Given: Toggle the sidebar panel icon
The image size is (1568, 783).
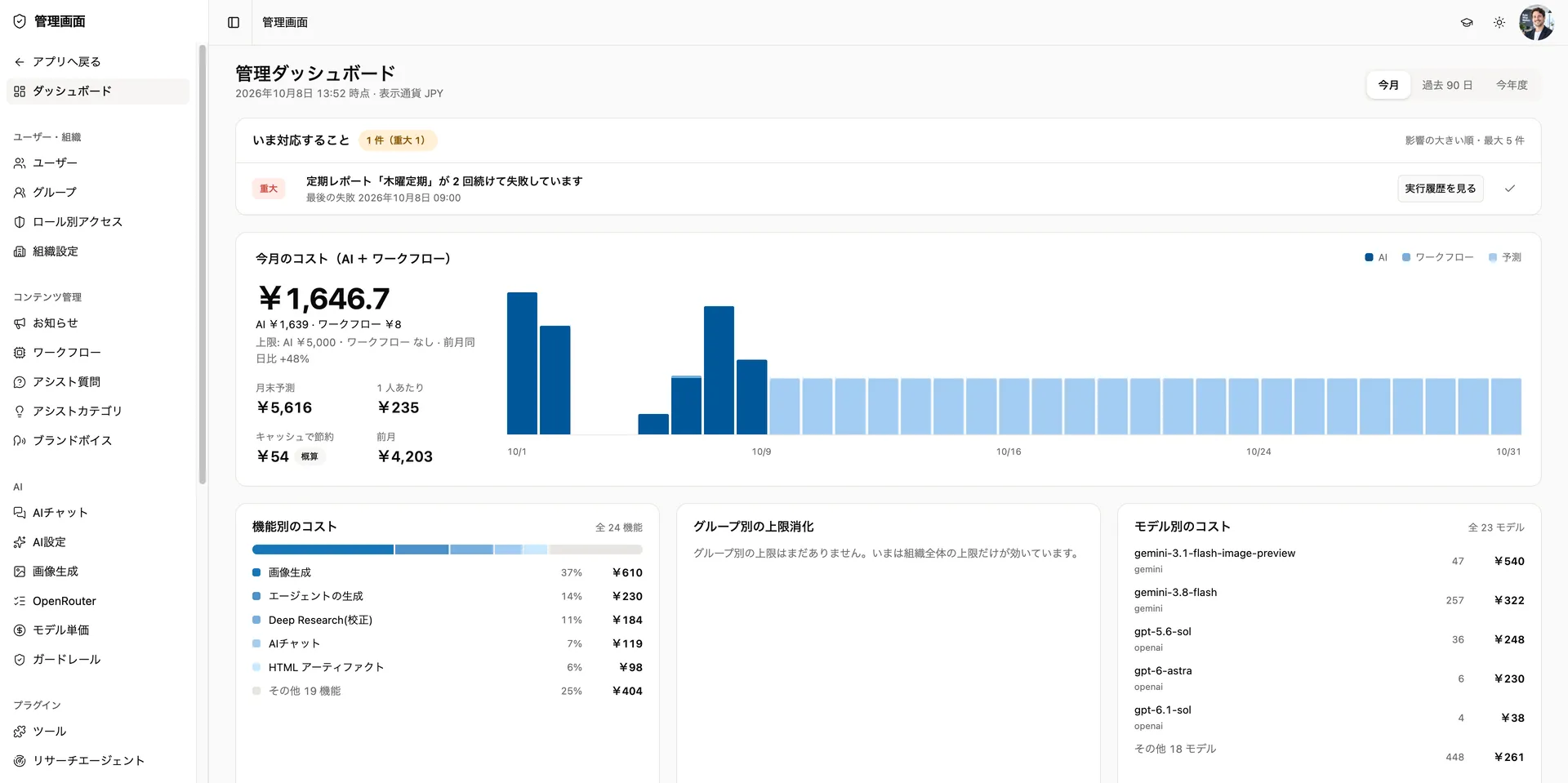Looking at the screenshot, I should (x=234, y=22).
